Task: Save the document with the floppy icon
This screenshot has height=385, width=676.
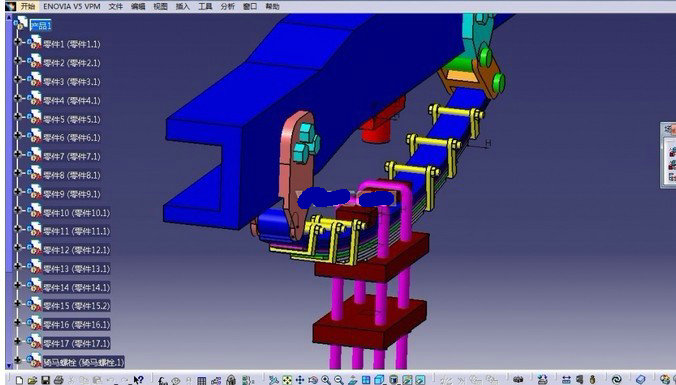Action: [x=46, y=380]
